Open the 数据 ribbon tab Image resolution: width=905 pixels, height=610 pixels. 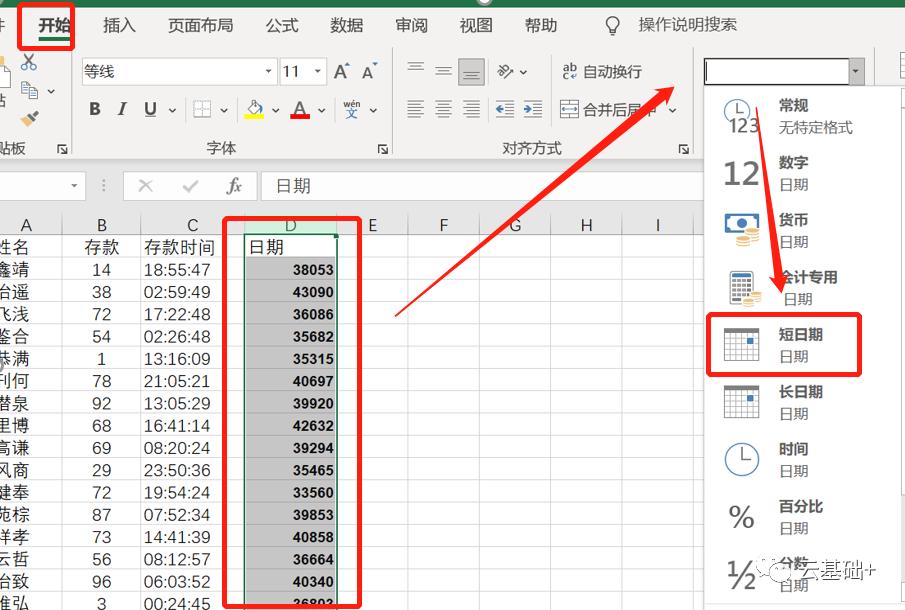coord(346,27)
